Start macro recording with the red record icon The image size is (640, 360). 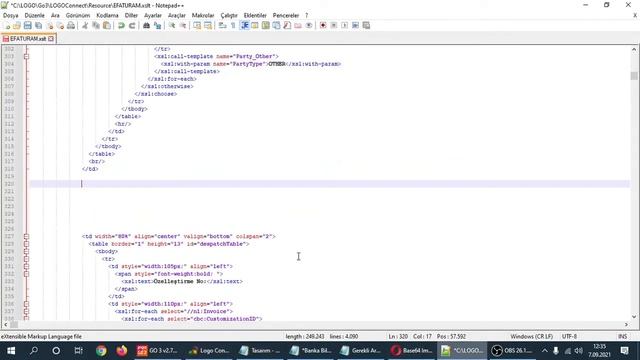323,26
